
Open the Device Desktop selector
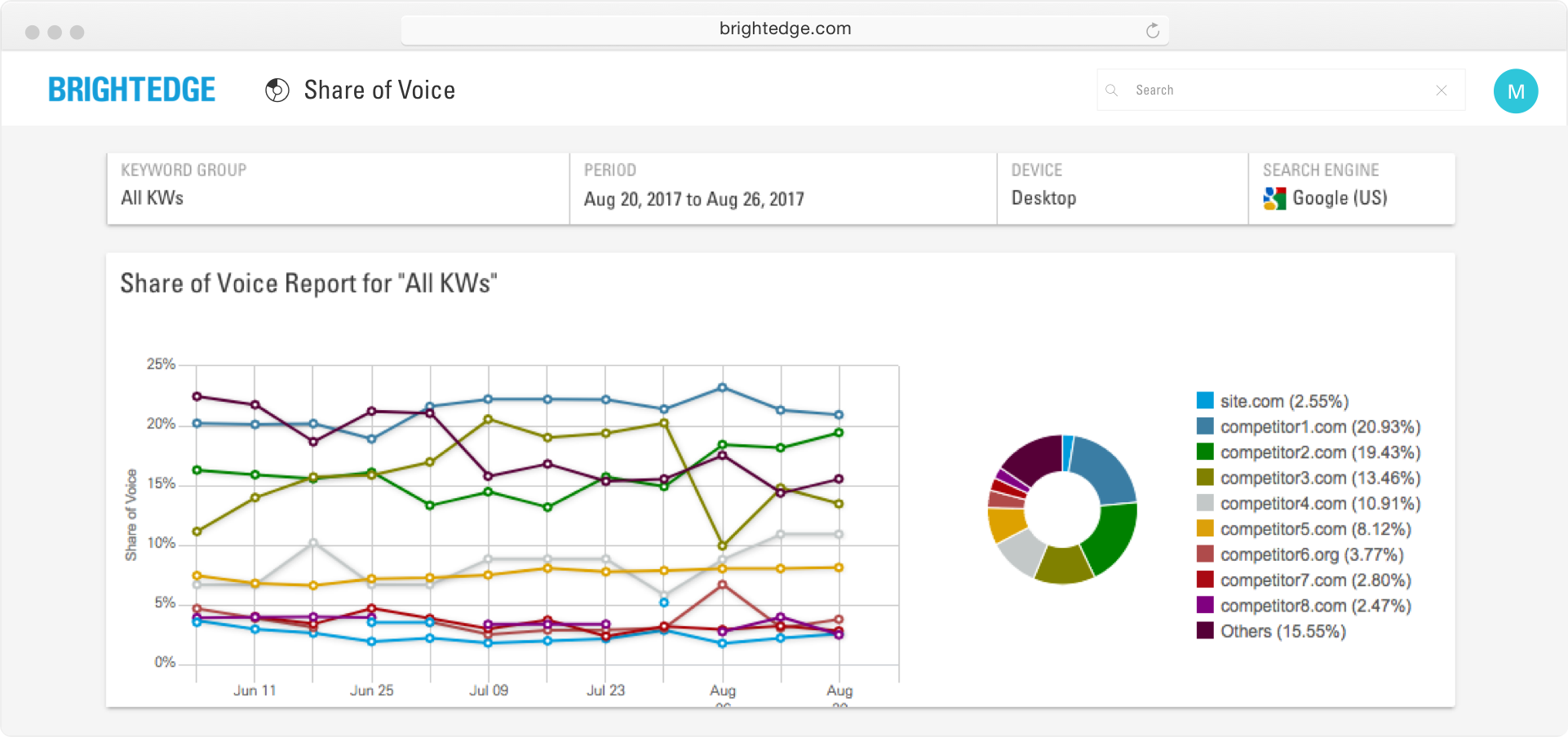tap(1122, 189)
